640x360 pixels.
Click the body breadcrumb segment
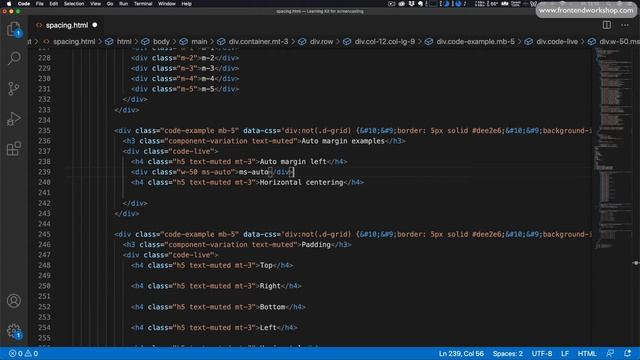tap(161, 41)
